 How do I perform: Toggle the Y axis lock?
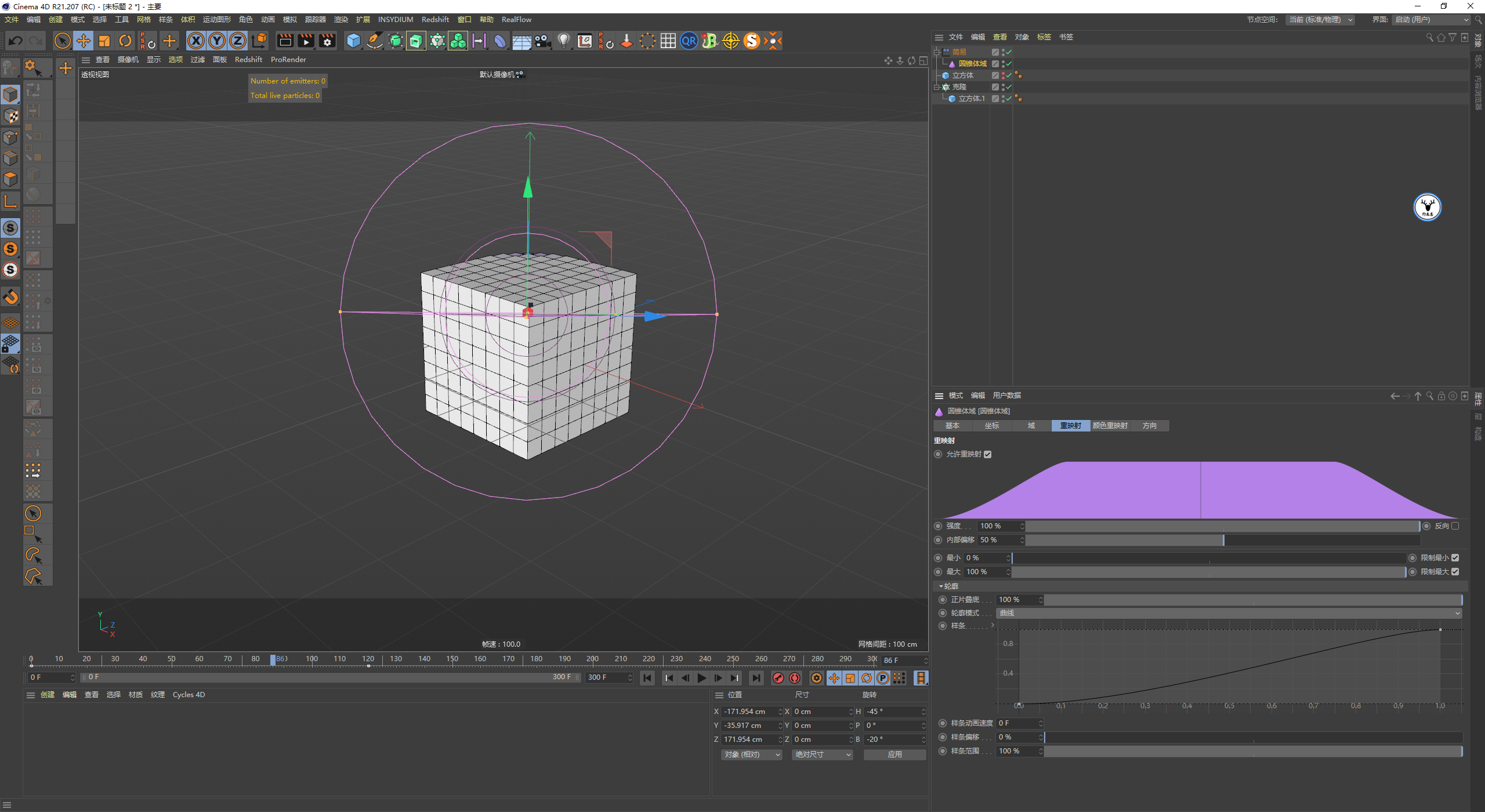click(217, 41)
